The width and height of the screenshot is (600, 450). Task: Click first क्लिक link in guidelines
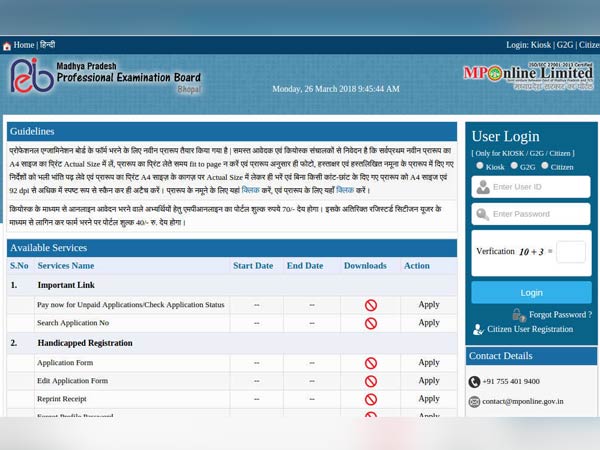click(x=251, y=190)
